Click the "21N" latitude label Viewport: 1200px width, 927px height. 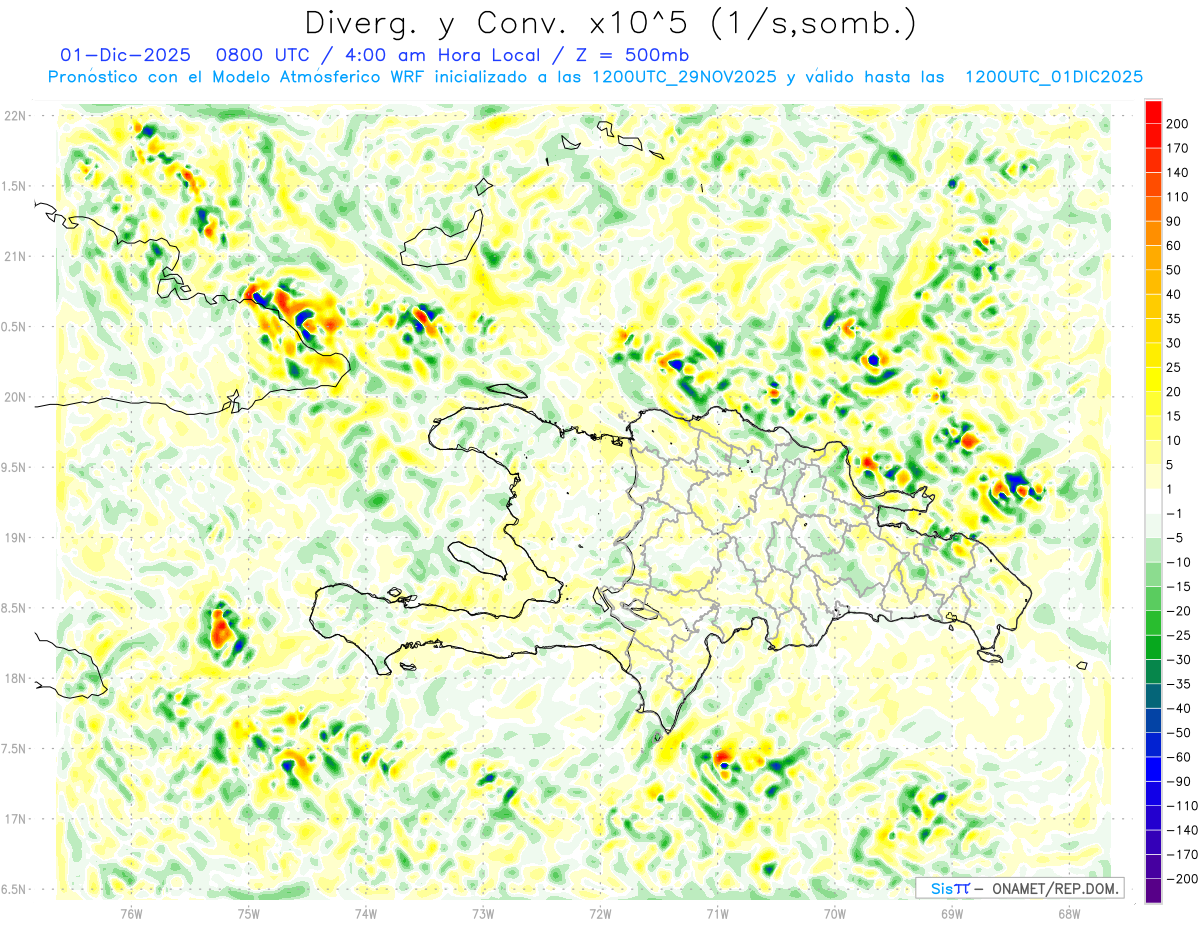(17, 256)
